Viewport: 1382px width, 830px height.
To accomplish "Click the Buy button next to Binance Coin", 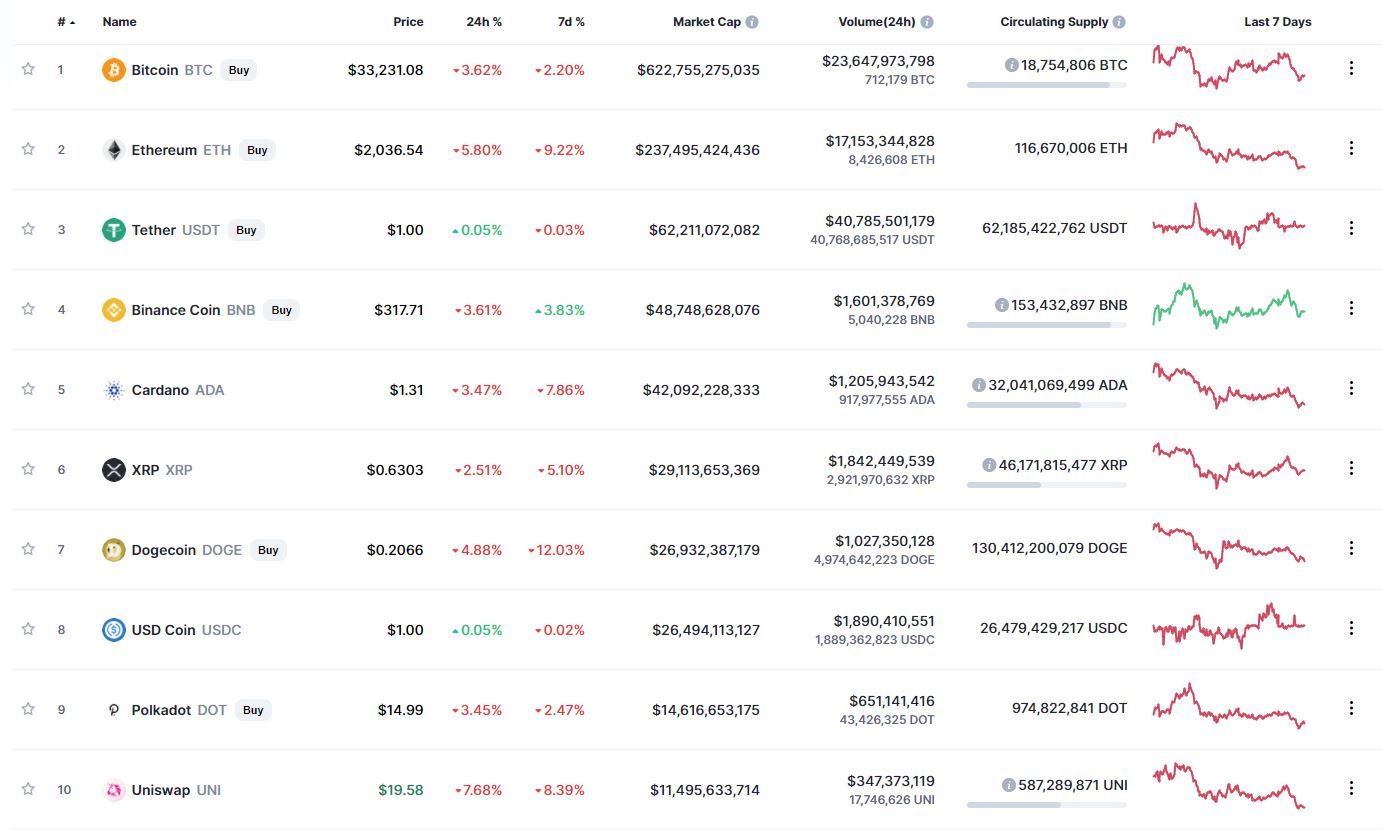I will [282, 310].
